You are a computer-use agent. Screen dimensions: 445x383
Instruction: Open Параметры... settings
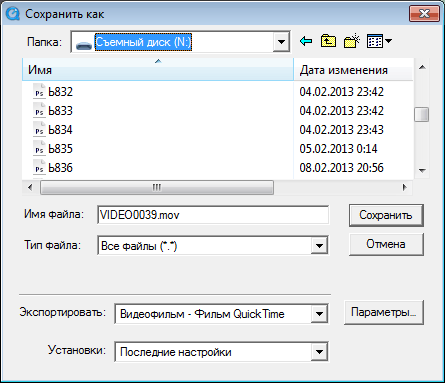point(384,312)
